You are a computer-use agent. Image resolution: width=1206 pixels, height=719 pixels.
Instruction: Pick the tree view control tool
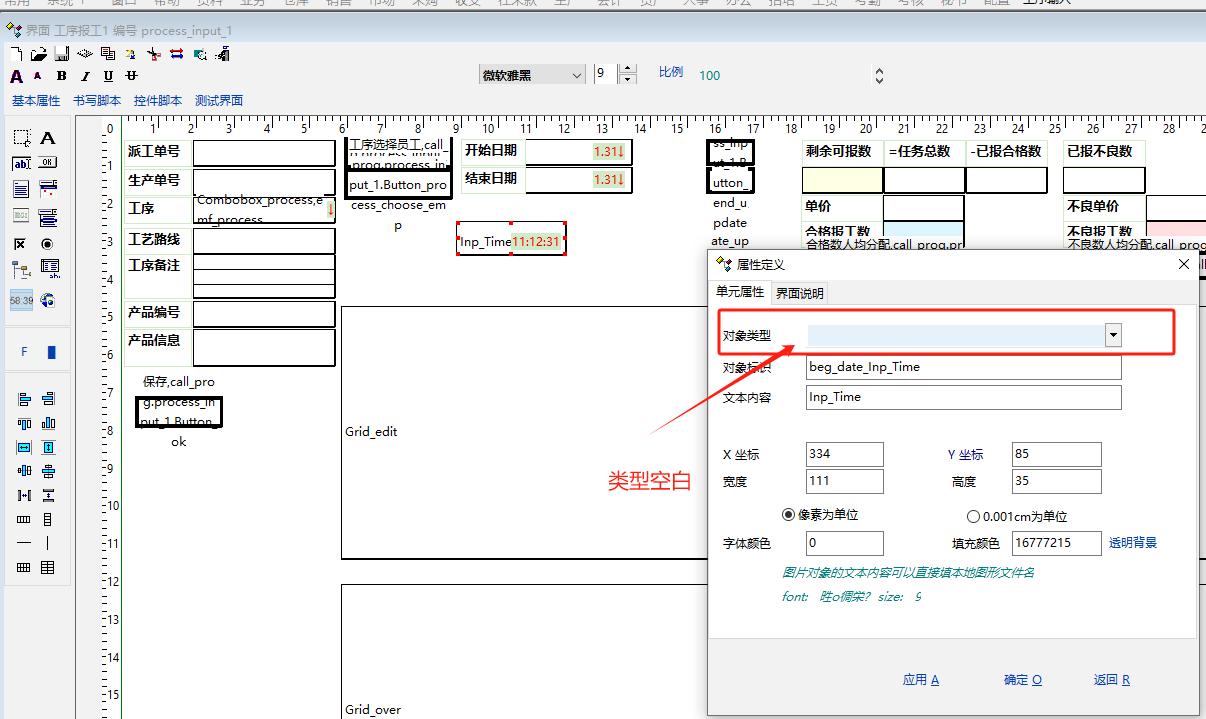[21, 269]
